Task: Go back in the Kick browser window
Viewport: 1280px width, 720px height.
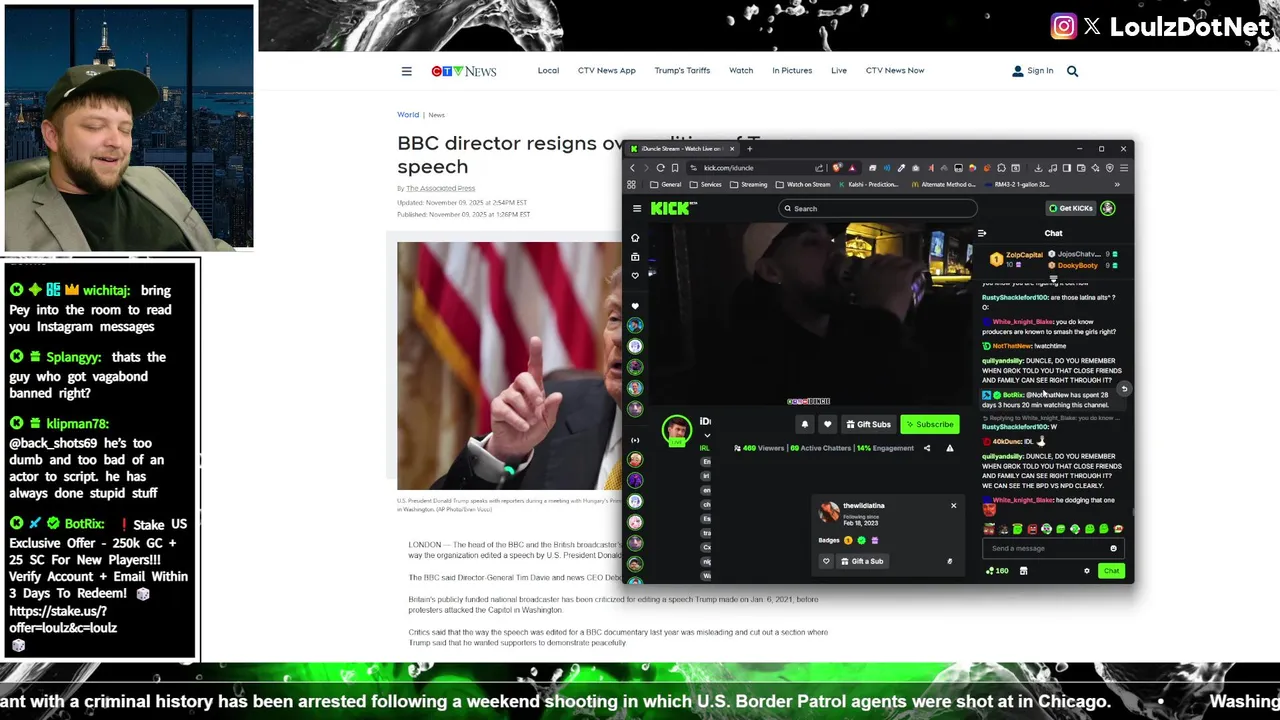Action: pos(632,168)
